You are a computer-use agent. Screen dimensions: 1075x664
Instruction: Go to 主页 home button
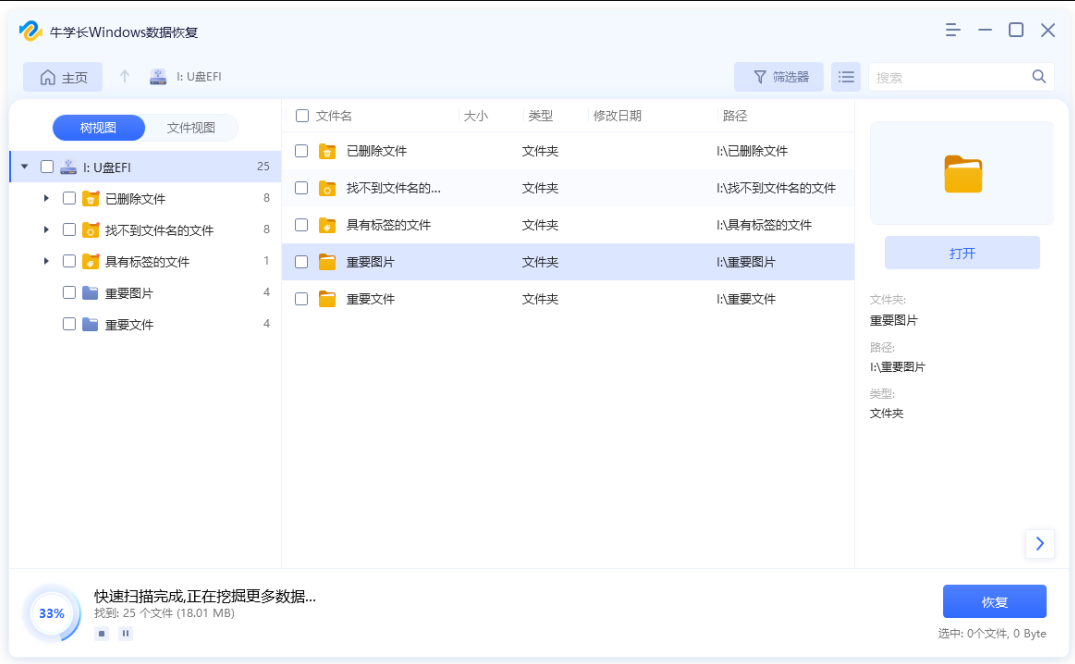click(63, 77)
